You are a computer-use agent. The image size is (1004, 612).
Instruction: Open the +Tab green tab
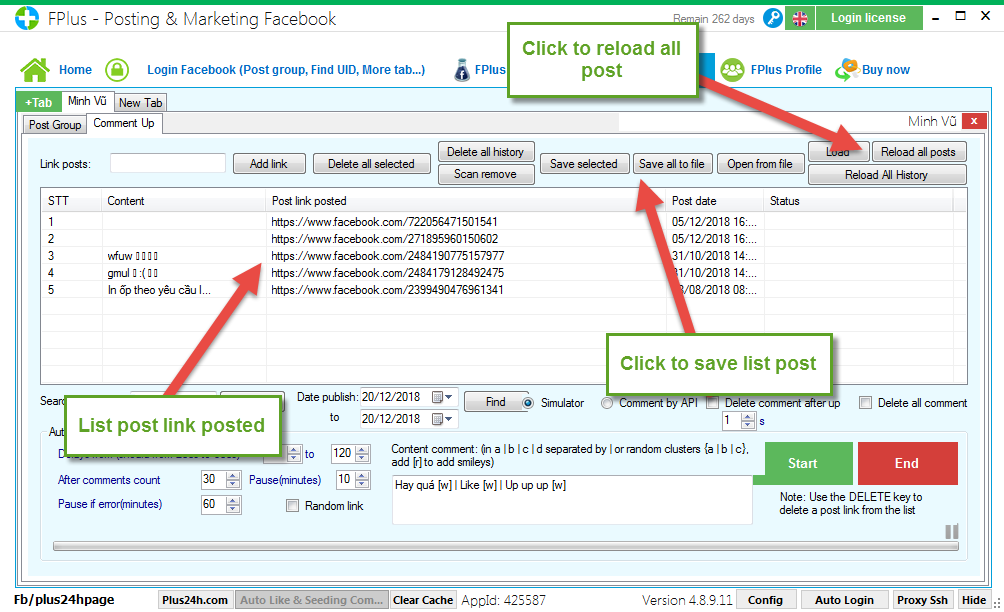click(x=38, y=102)
